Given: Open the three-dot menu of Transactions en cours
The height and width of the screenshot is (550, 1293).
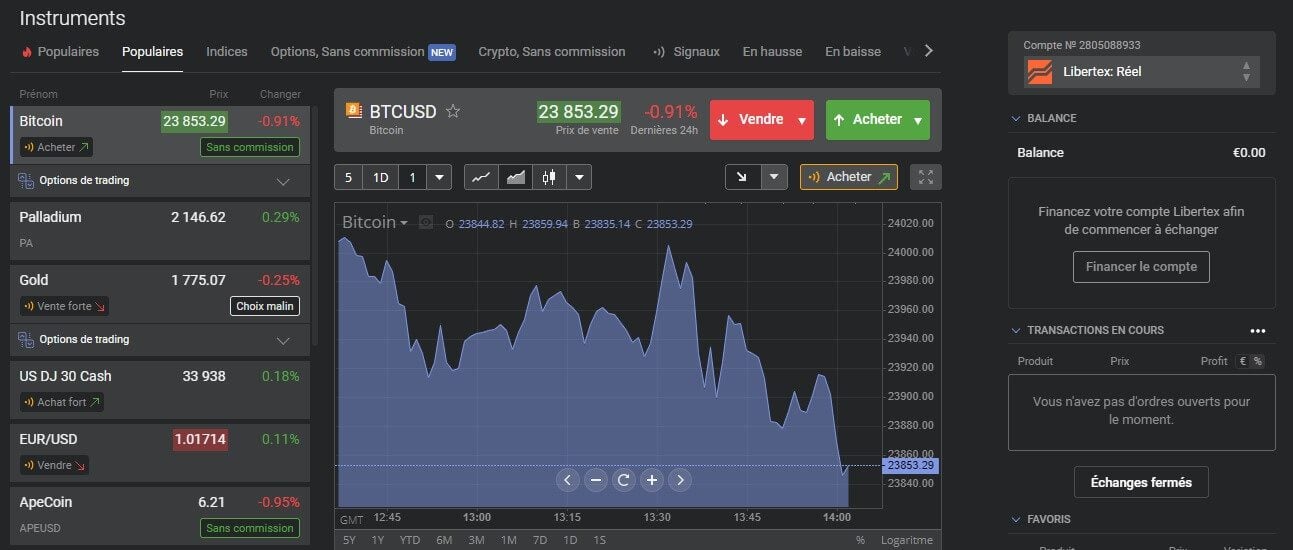Looking at the screenshot, I should 1257,331.
